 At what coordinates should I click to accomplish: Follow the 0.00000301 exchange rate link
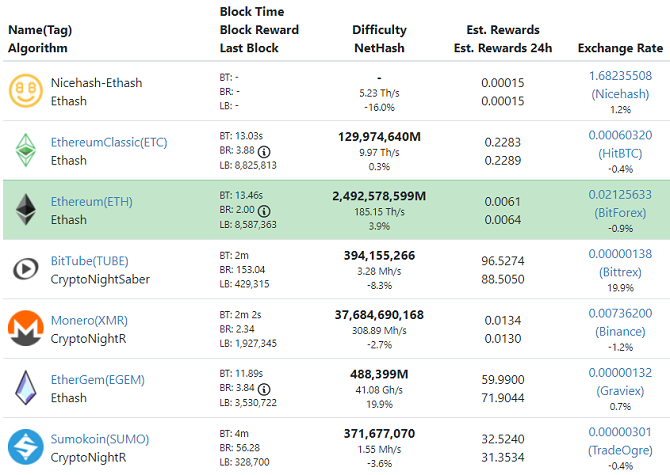point(620,432)
